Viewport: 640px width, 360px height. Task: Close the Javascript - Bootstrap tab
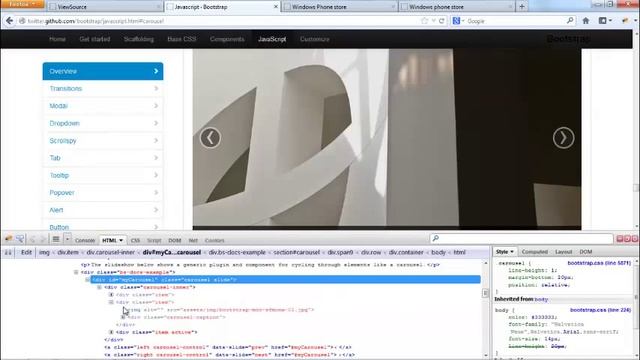pyautogui.click(x=276, y=7)
